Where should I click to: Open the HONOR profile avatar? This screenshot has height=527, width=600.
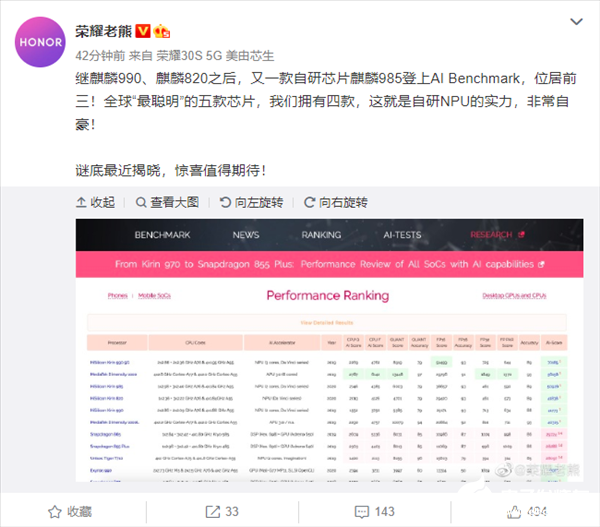point(40,42)
